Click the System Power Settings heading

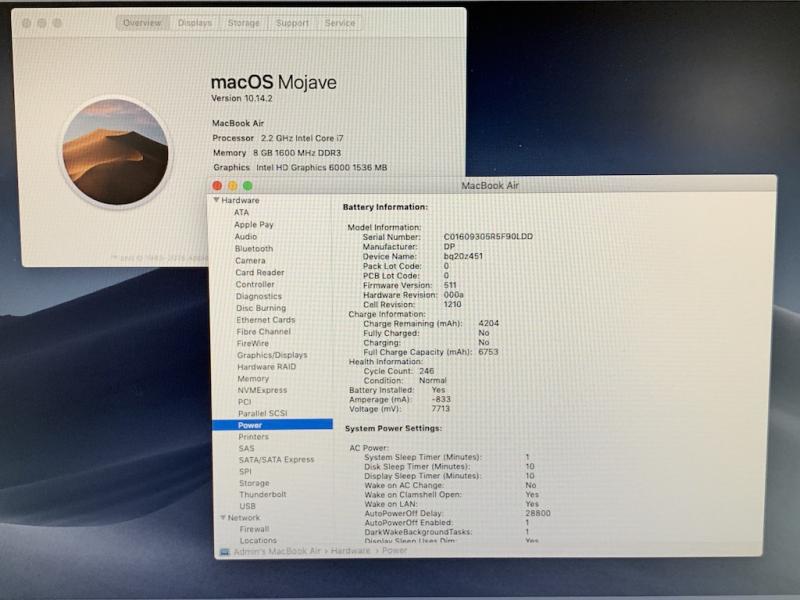coord(393,428)
